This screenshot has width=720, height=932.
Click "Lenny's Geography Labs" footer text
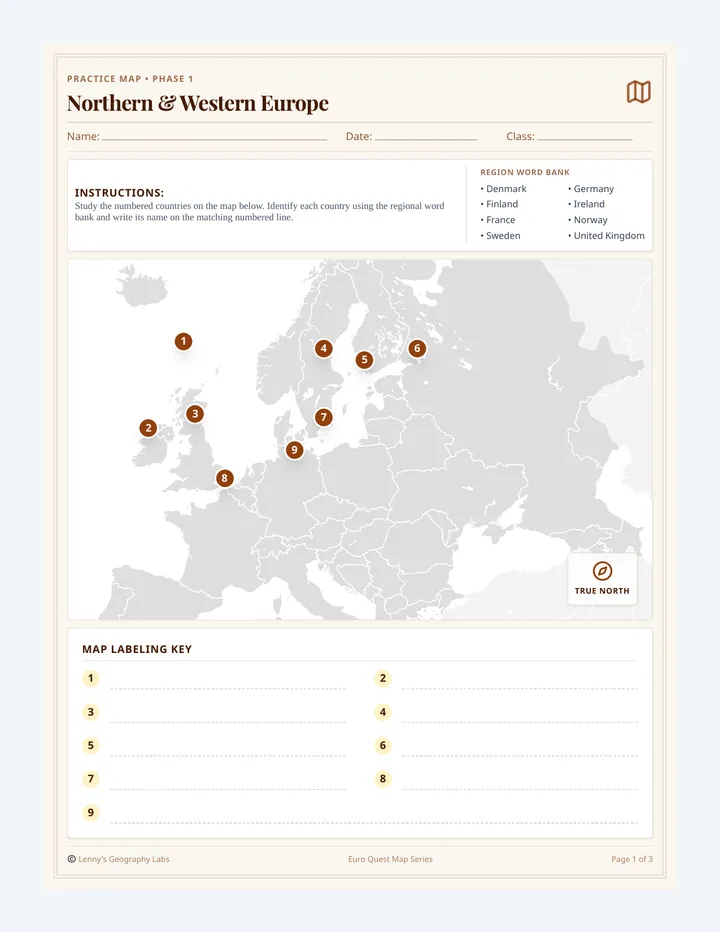pyautogui.click(x=124, y=859)
